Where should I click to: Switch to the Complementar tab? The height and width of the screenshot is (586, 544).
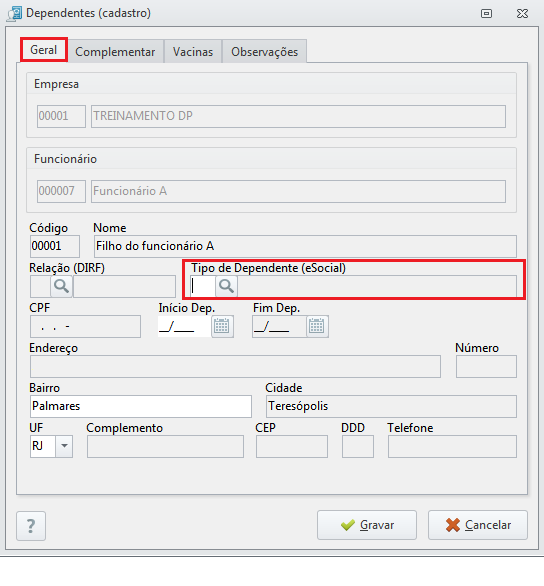click(115, 52)
